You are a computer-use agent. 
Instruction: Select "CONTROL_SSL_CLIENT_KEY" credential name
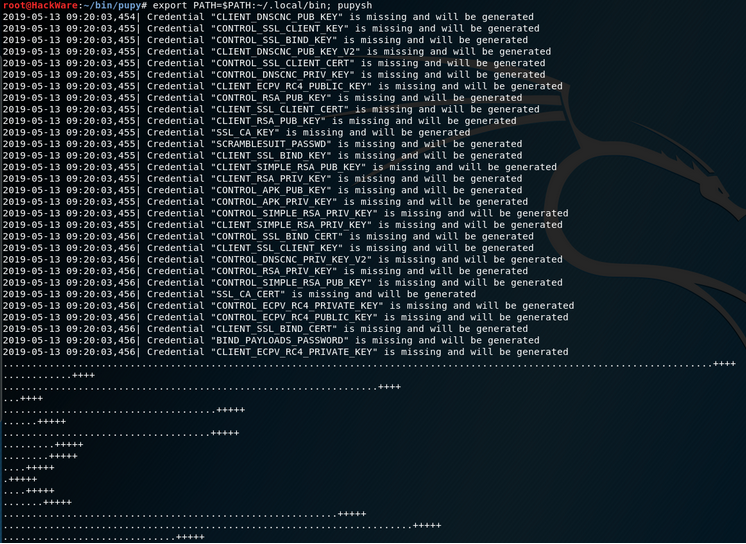280,29
